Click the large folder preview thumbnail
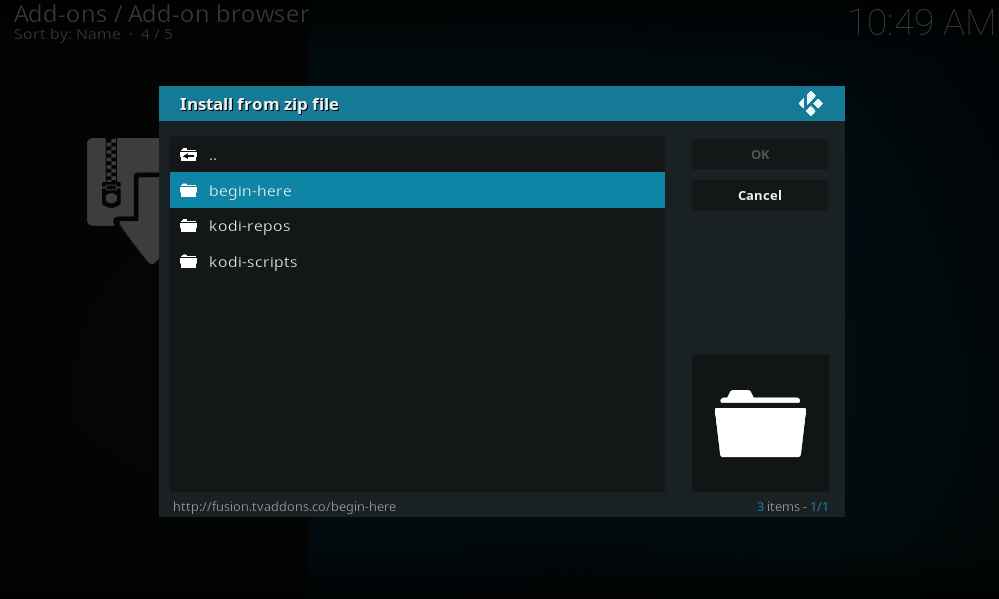The height and width of the screenshot is (599, 999). 761,422
